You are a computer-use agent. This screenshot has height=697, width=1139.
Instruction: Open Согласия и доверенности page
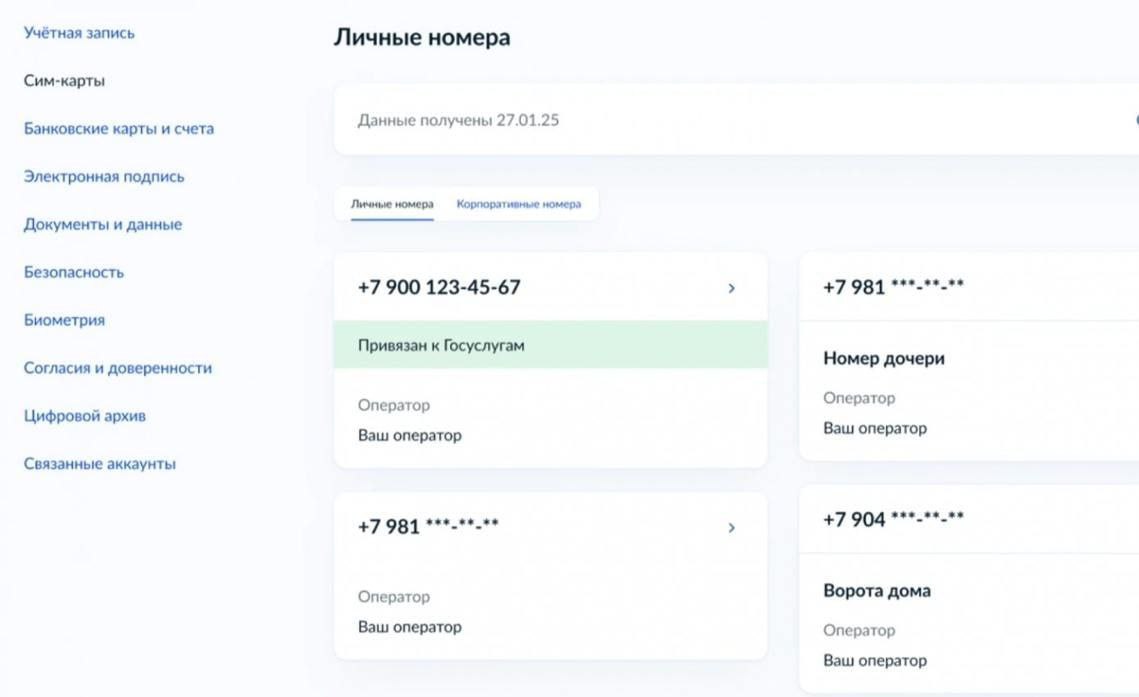(x=118, y=368)
